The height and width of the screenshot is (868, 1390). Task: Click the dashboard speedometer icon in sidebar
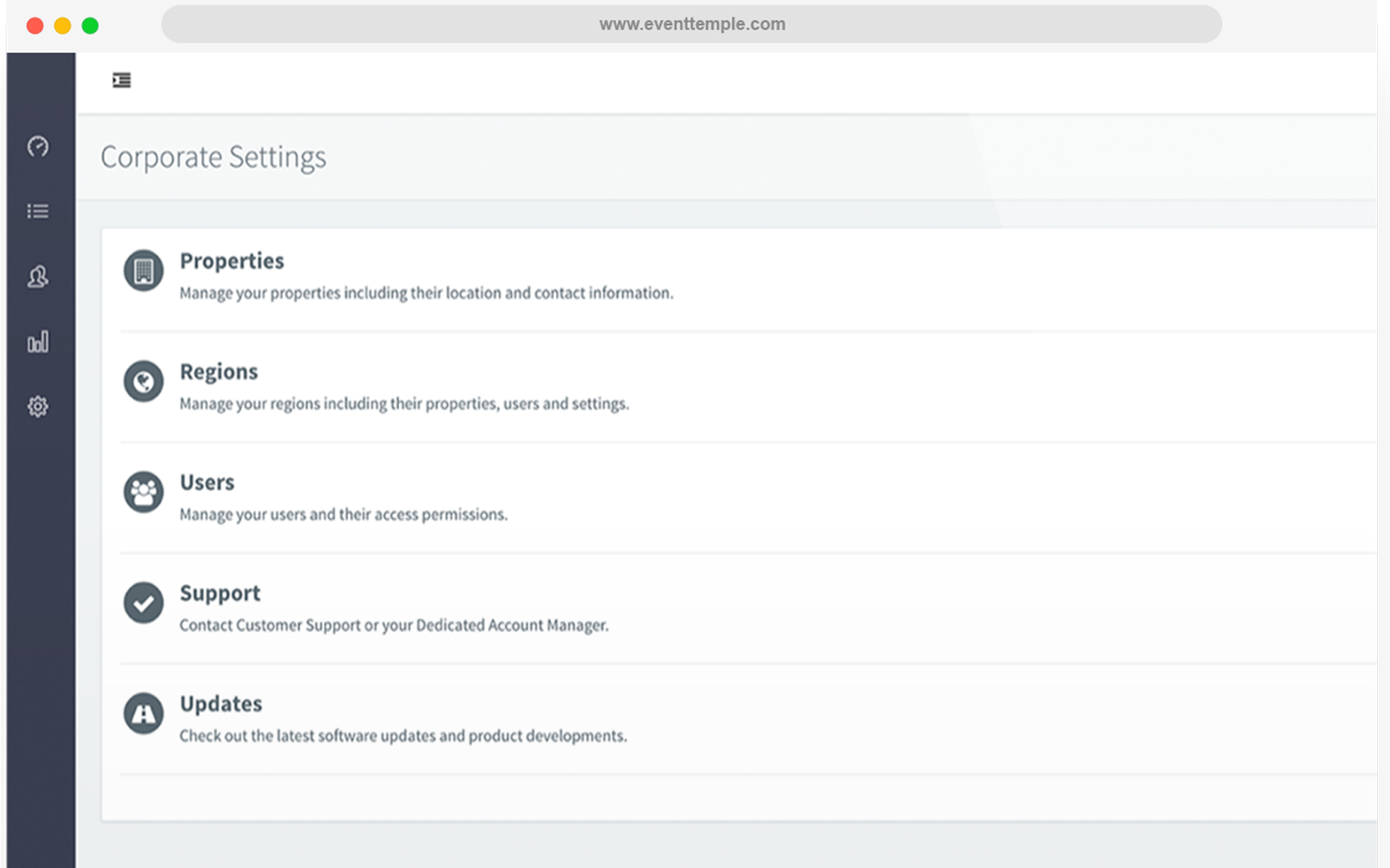point(37,146)
